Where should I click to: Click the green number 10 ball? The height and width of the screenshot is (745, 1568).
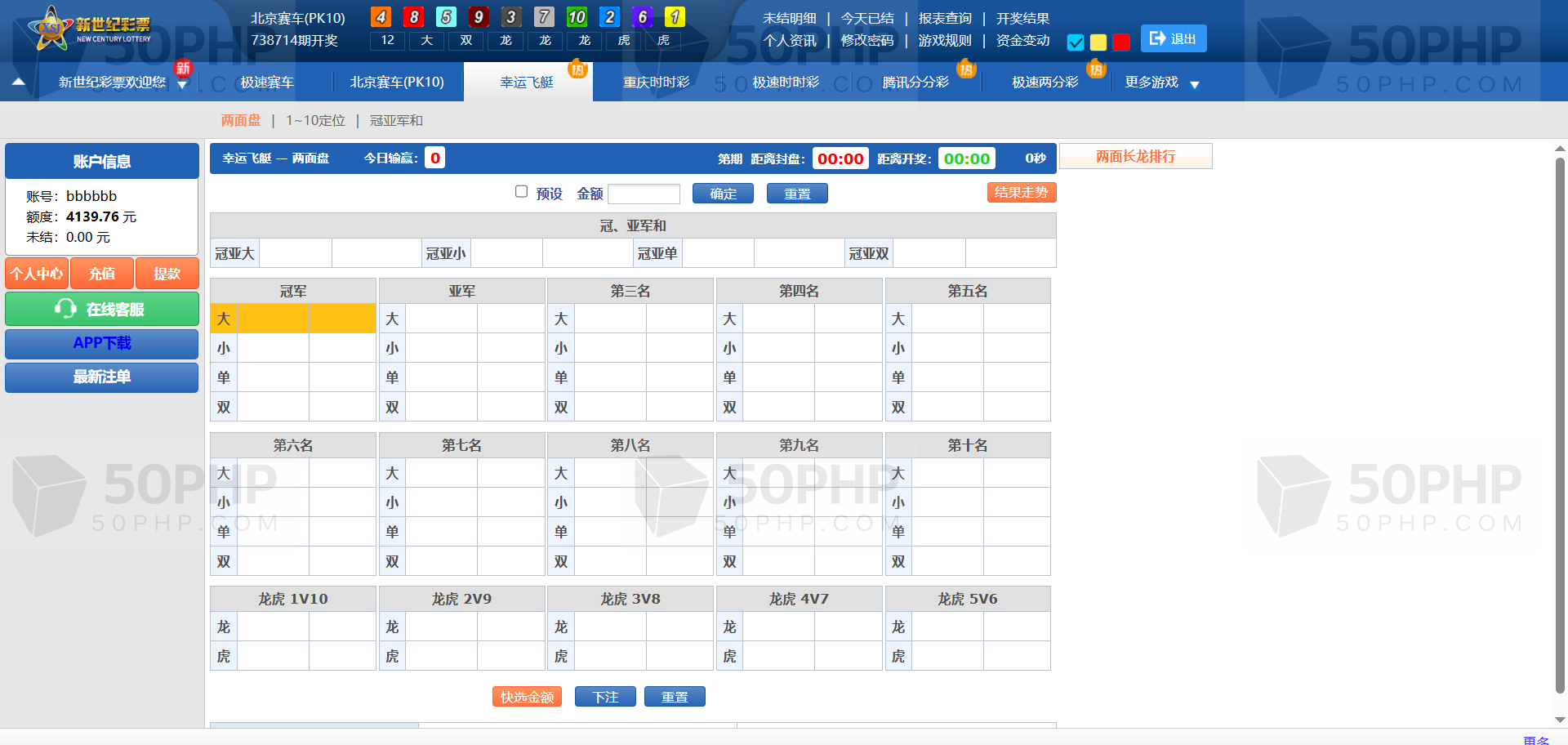(577, 17)
